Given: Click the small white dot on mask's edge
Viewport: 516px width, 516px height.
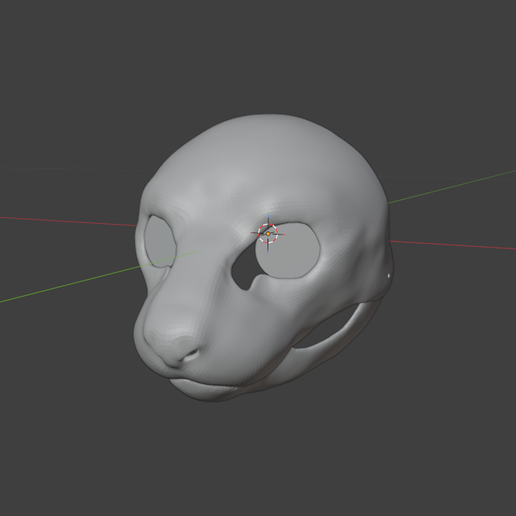Looking at the screenshot, I should 389,276.
